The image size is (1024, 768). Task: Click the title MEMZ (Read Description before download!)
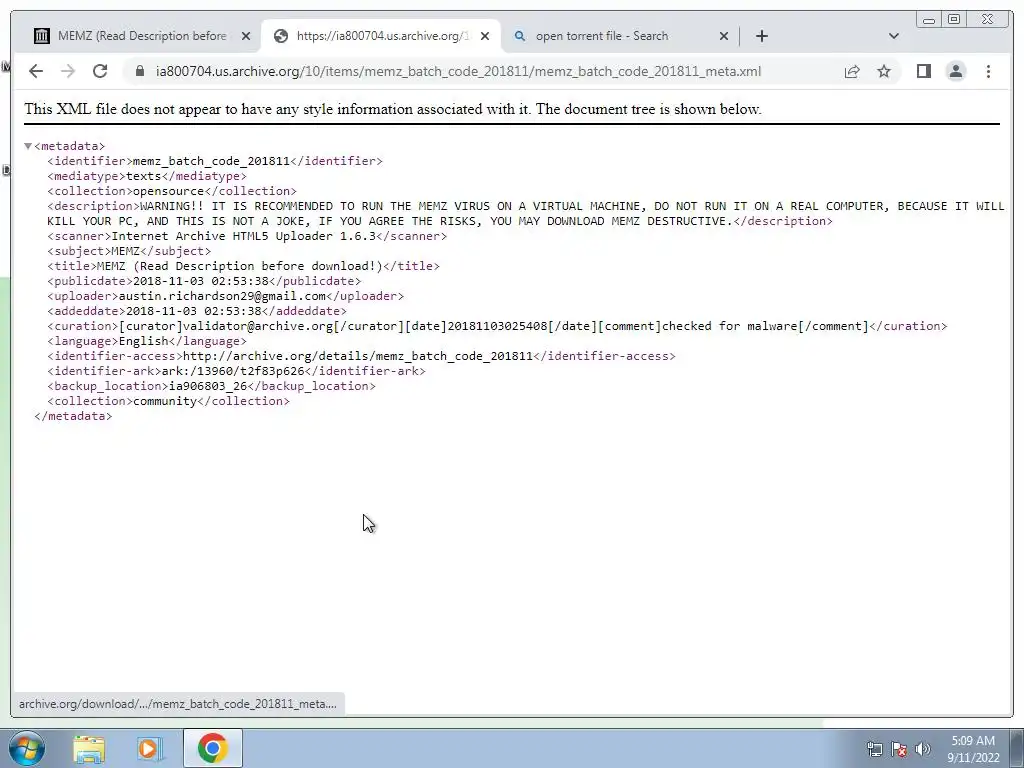click(x=240, y=266)
